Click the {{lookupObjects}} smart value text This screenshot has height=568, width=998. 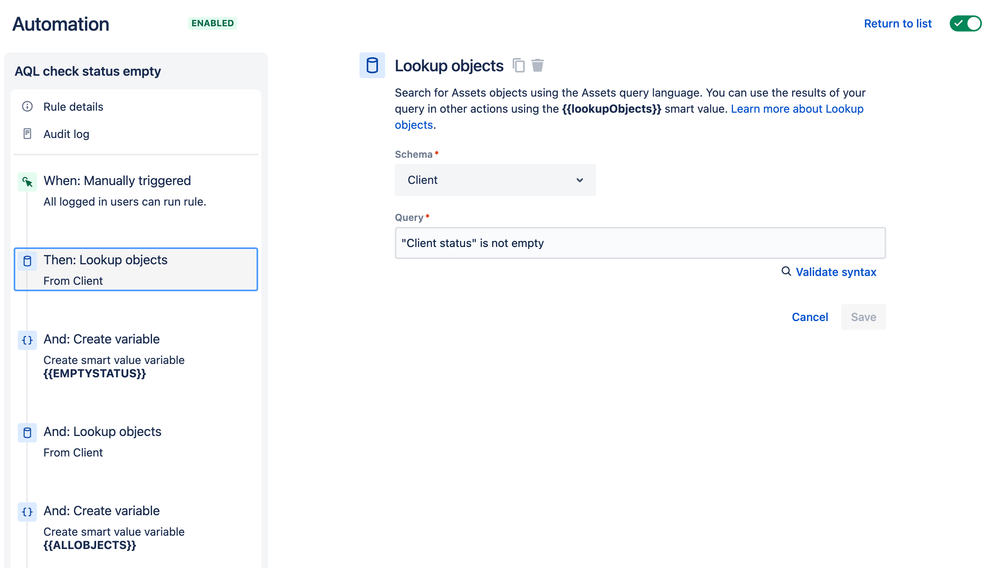(612, 109)
